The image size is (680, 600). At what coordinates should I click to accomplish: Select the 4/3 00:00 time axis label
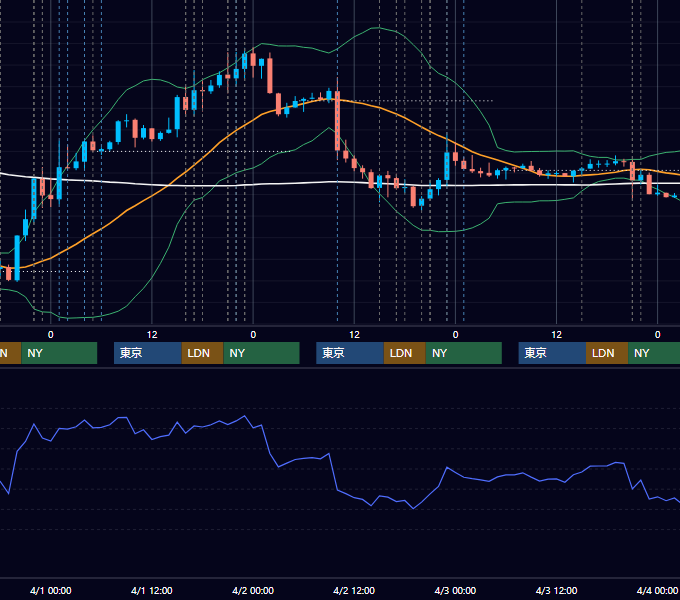(x=455, y=590)
